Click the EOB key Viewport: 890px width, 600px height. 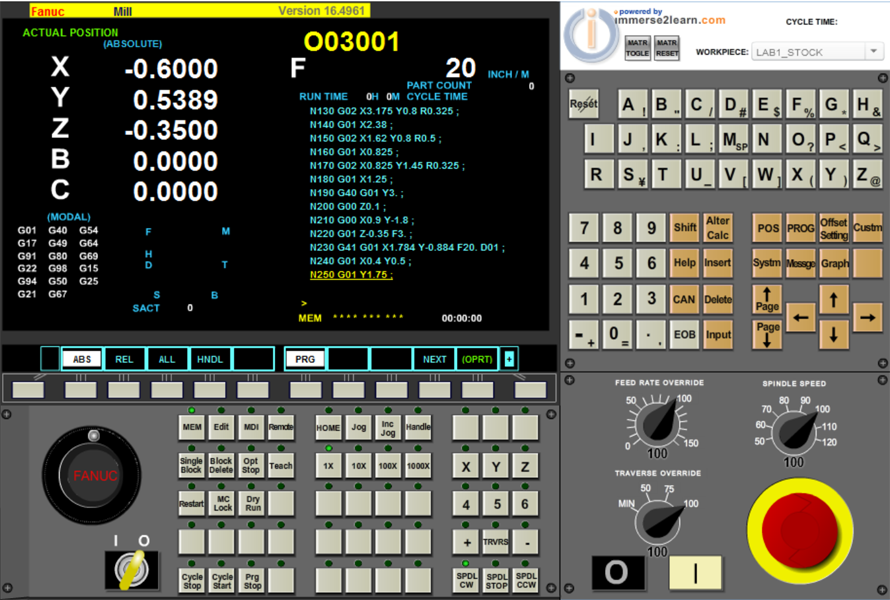tap(685, 334)
